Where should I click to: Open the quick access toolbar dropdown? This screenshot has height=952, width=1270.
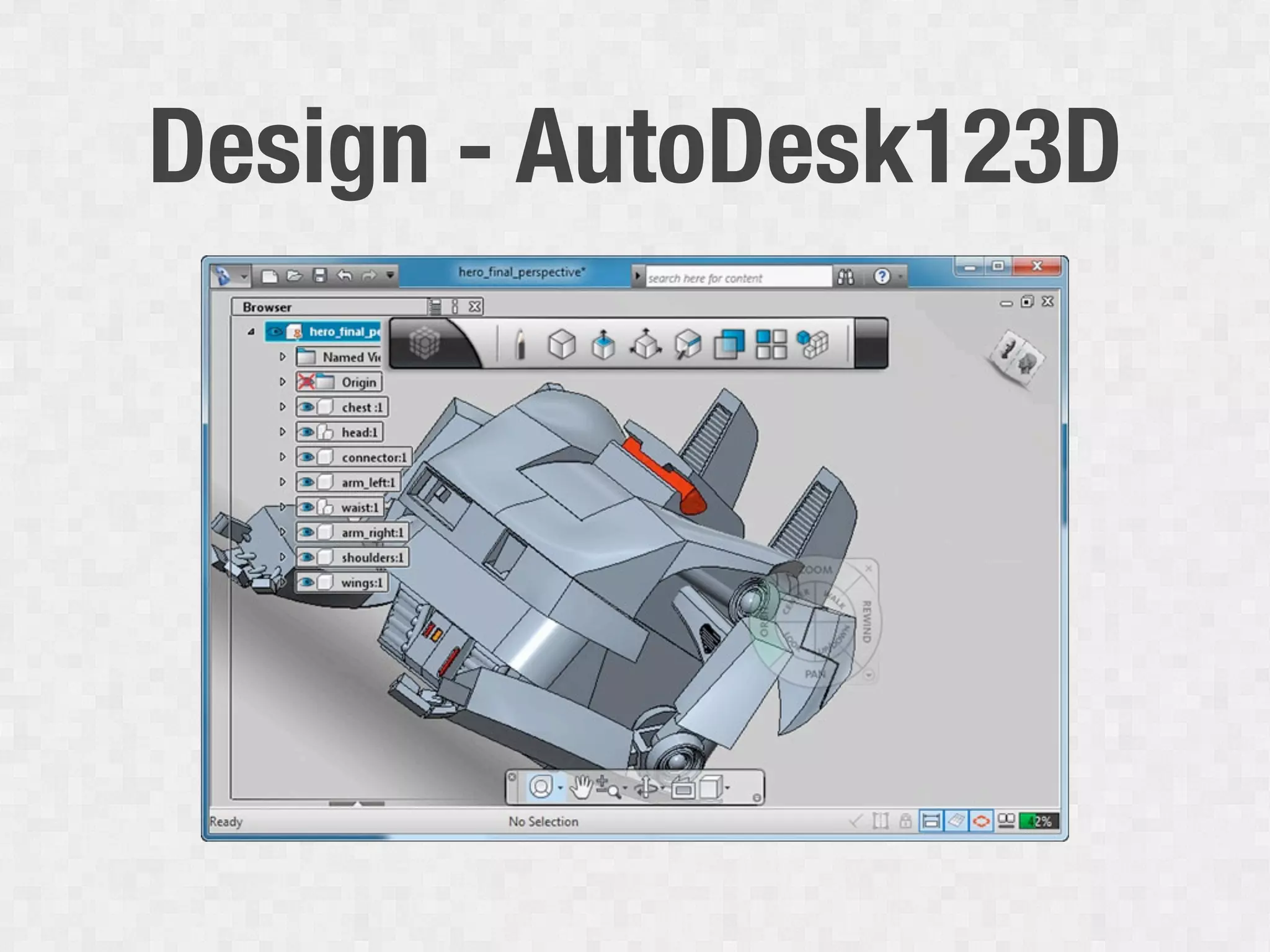coord(390,275)
